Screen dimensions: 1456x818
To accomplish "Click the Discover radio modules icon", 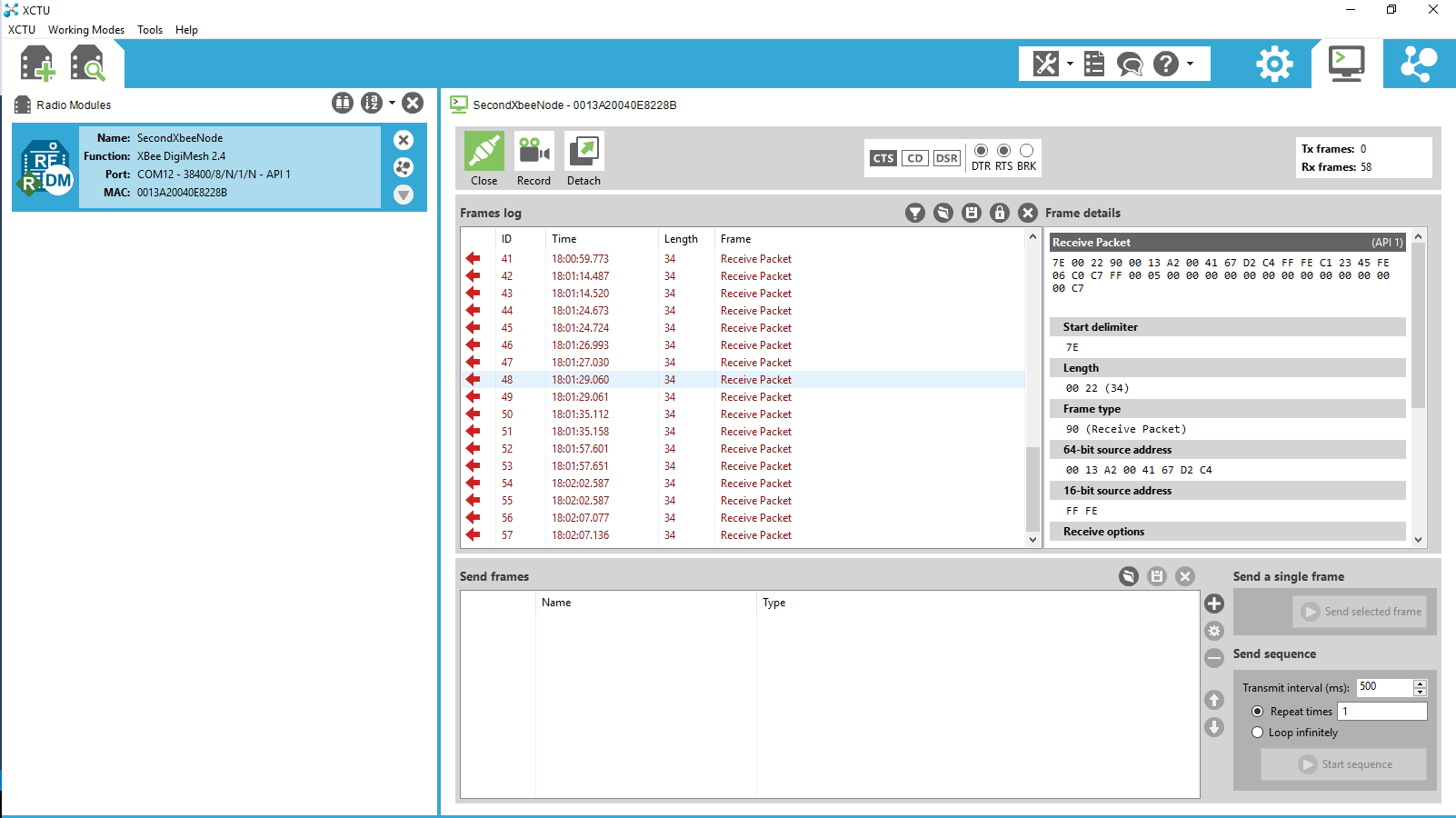I will [x=88, y=65].
